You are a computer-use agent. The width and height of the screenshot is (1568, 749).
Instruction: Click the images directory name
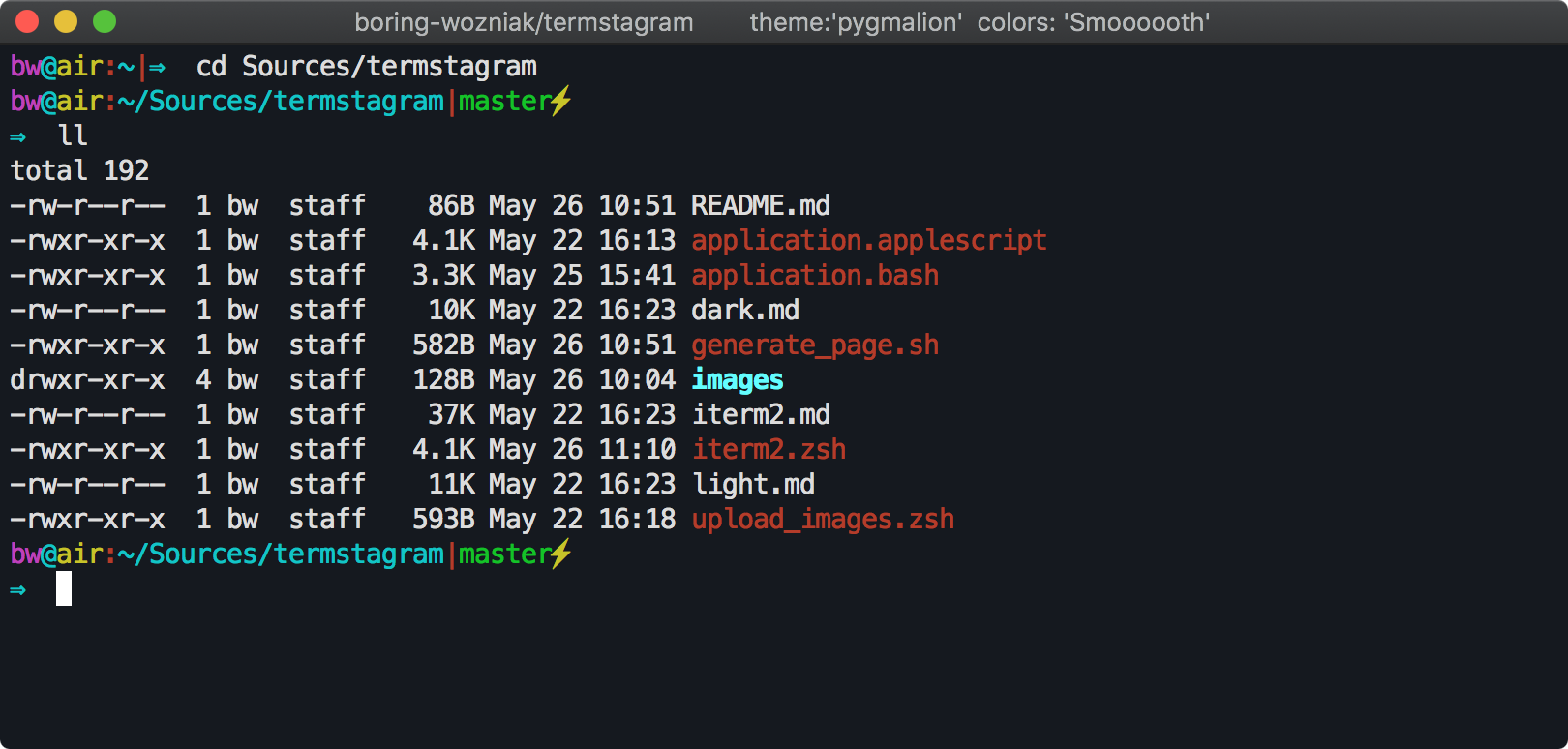tap(738, 379)
